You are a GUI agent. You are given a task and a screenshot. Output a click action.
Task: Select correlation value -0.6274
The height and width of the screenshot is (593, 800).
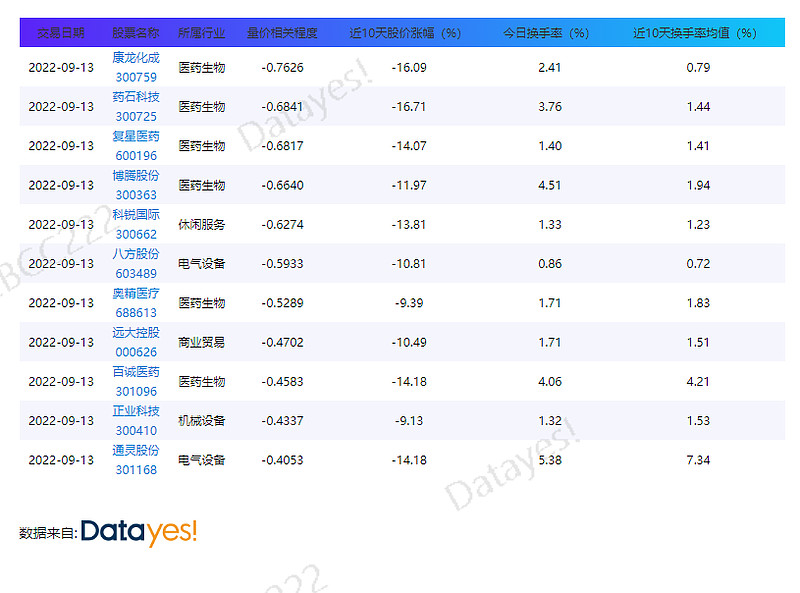point(282,225)
